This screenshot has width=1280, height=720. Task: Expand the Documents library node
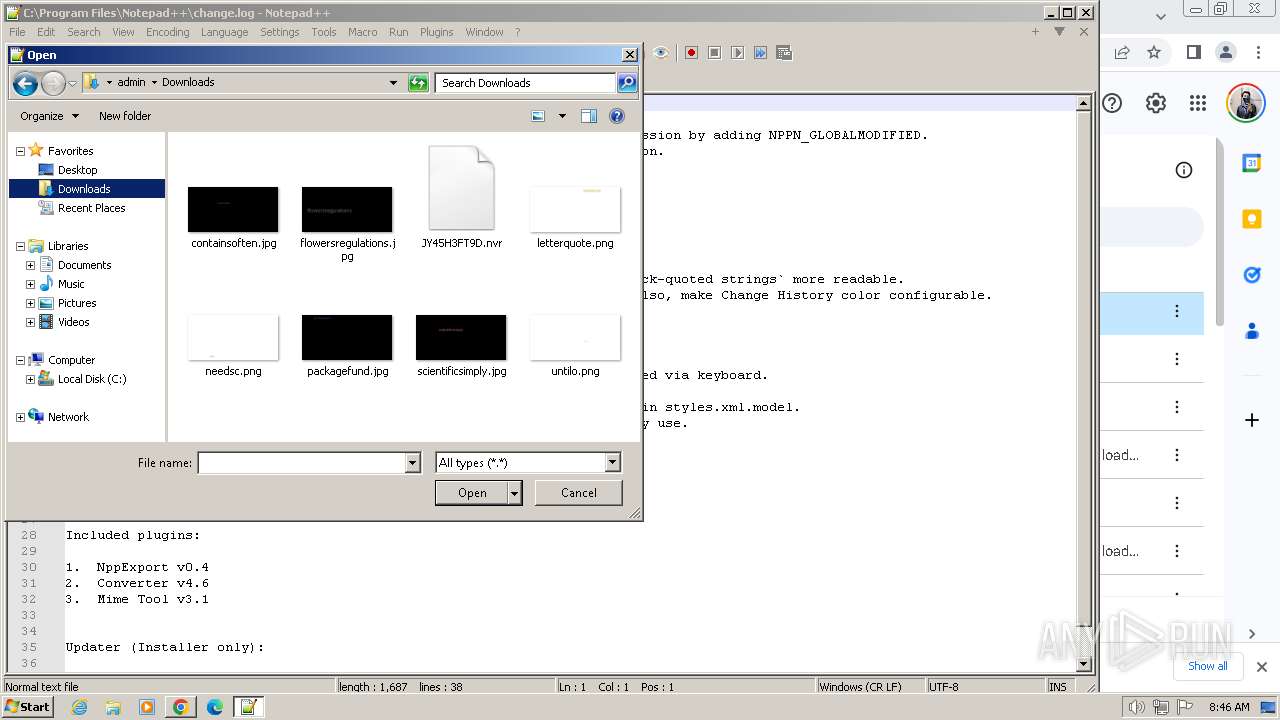click(30, 265)
